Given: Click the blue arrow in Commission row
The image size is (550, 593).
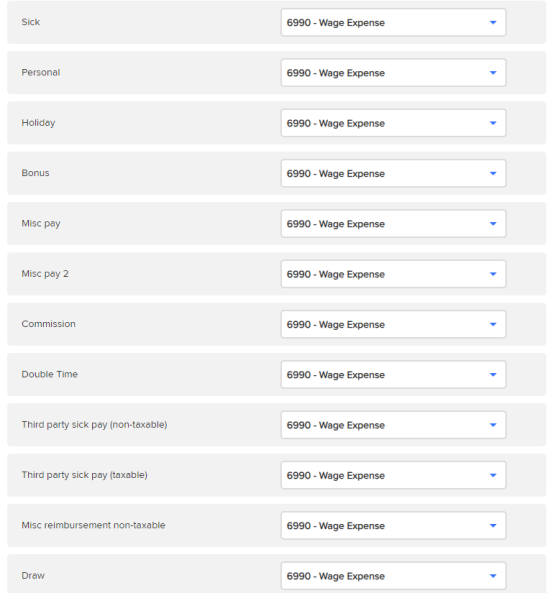Looking at the screenshot, I should [493, 324].
